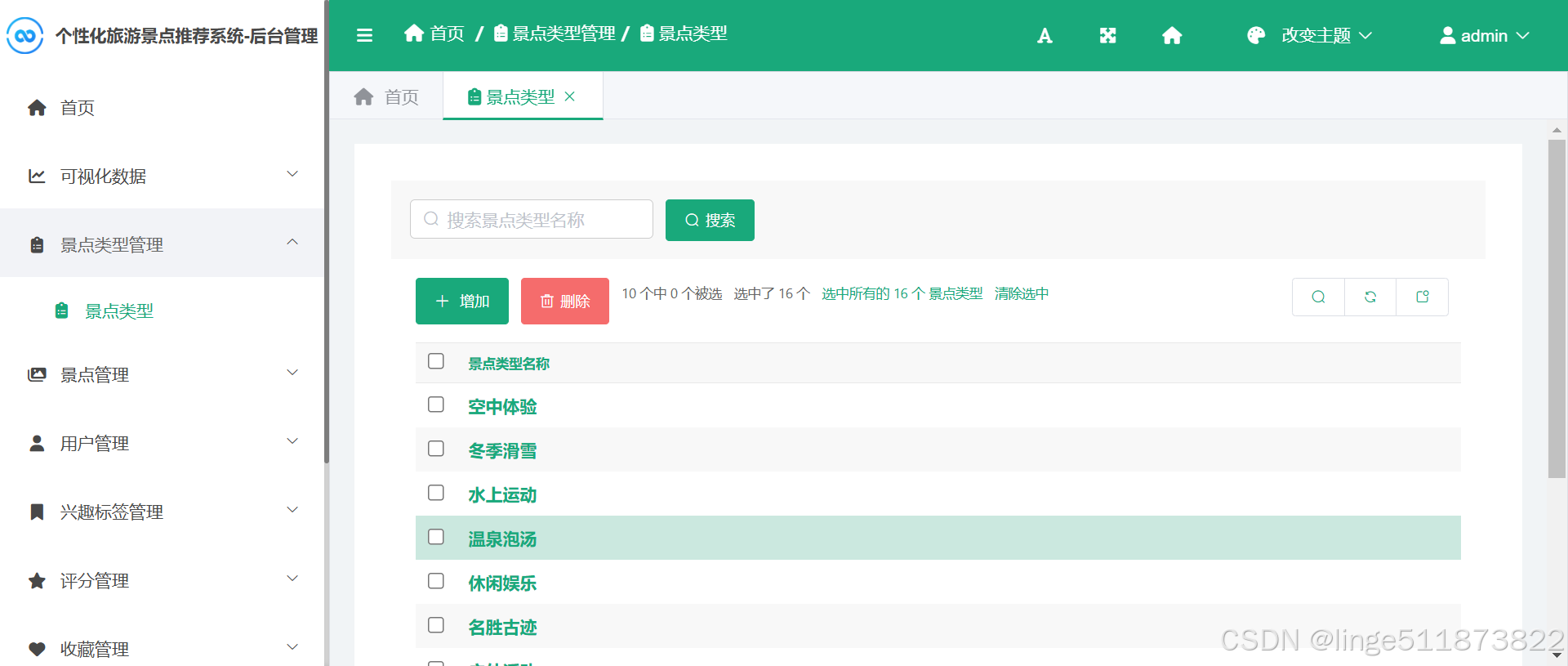The height and width of the screenshot is (666, 1568).
Task: Open the admin account dropdown arrow
Action: [x=1523, y=35]
